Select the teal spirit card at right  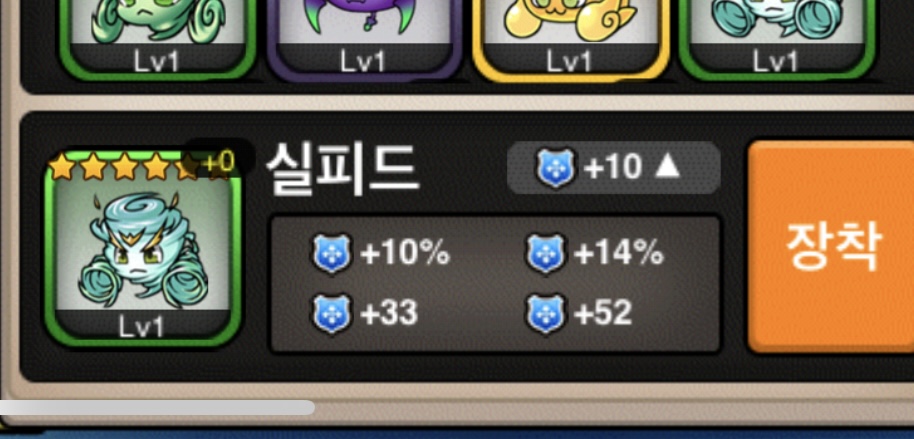(776, 38)
